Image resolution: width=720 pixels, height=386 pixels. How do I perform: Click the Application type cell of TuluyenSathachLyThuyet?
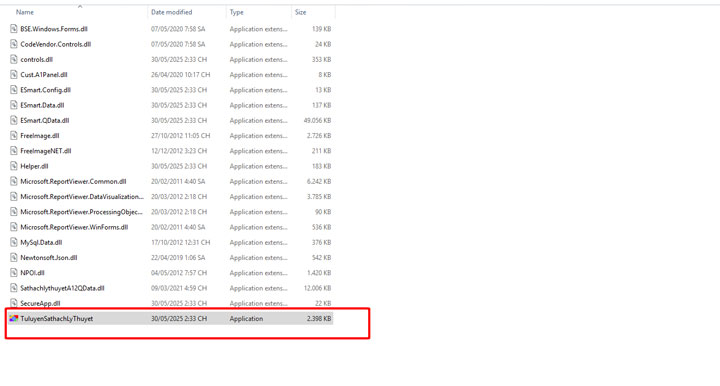(246, 318)
